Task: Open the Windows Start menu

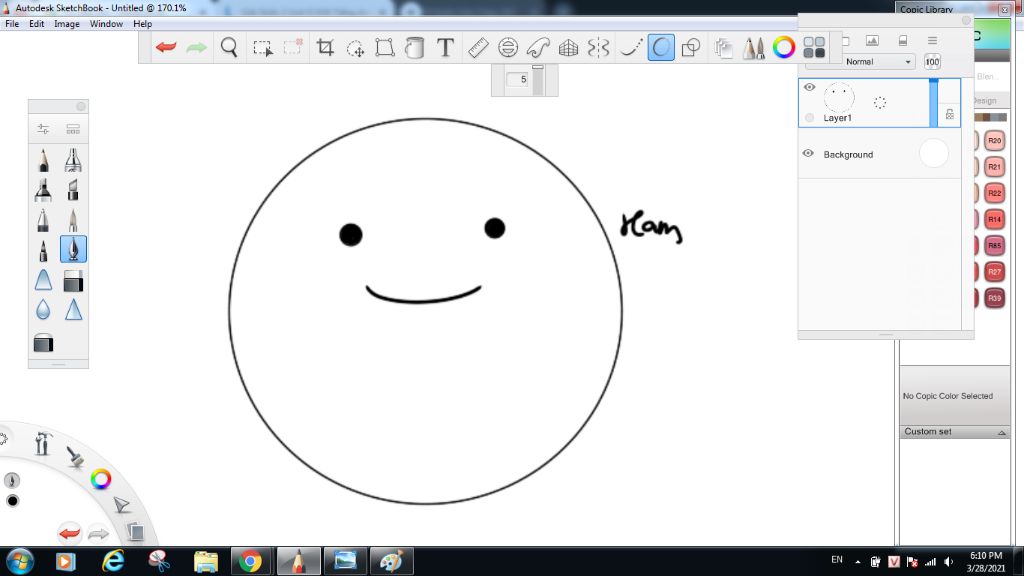Action: pyautogui.click(x=20, y=561)
